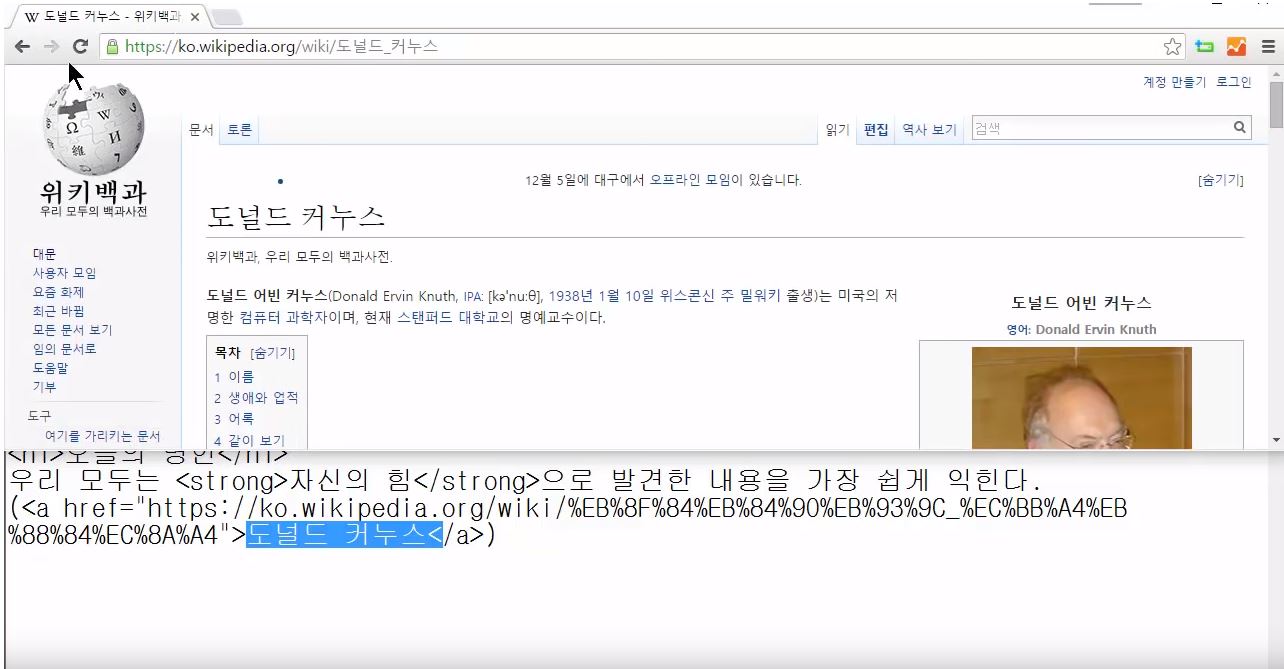Screen dimensions: 1284x669
Task: Open 계정 만들기 link
Action: pos(1174,82)
